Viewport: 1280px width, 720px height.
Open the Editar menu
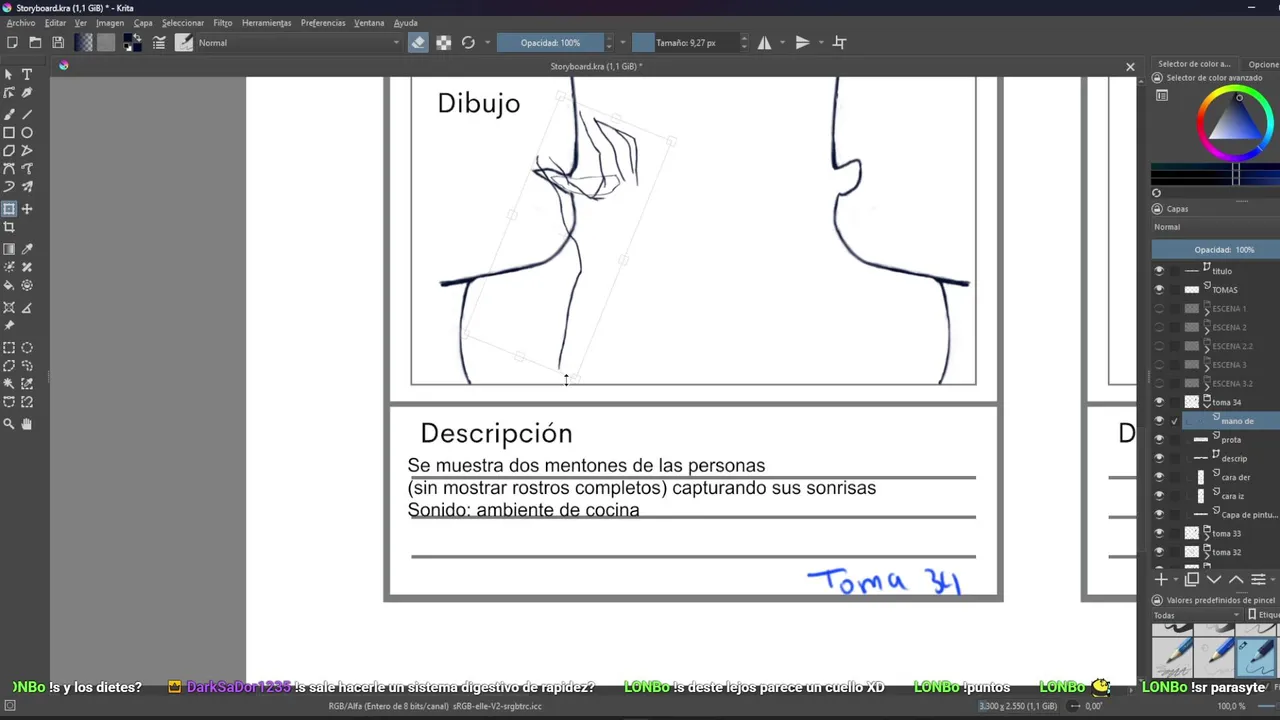[55, 23]
